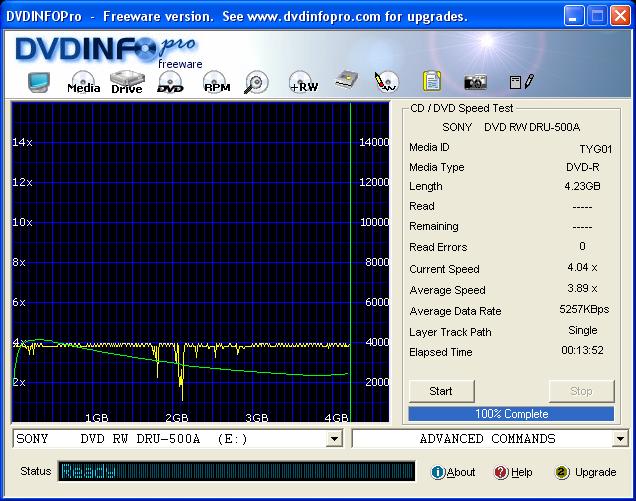Click the Layer Track Path Single value
This screenshot has width=636, height=501.
[x=582, y=330]
